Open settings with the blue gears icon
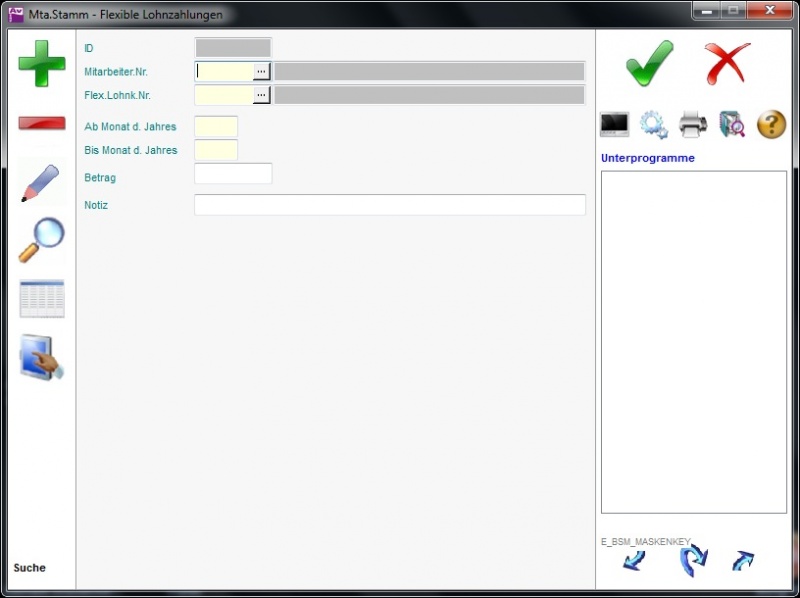 tap(654, 124)
